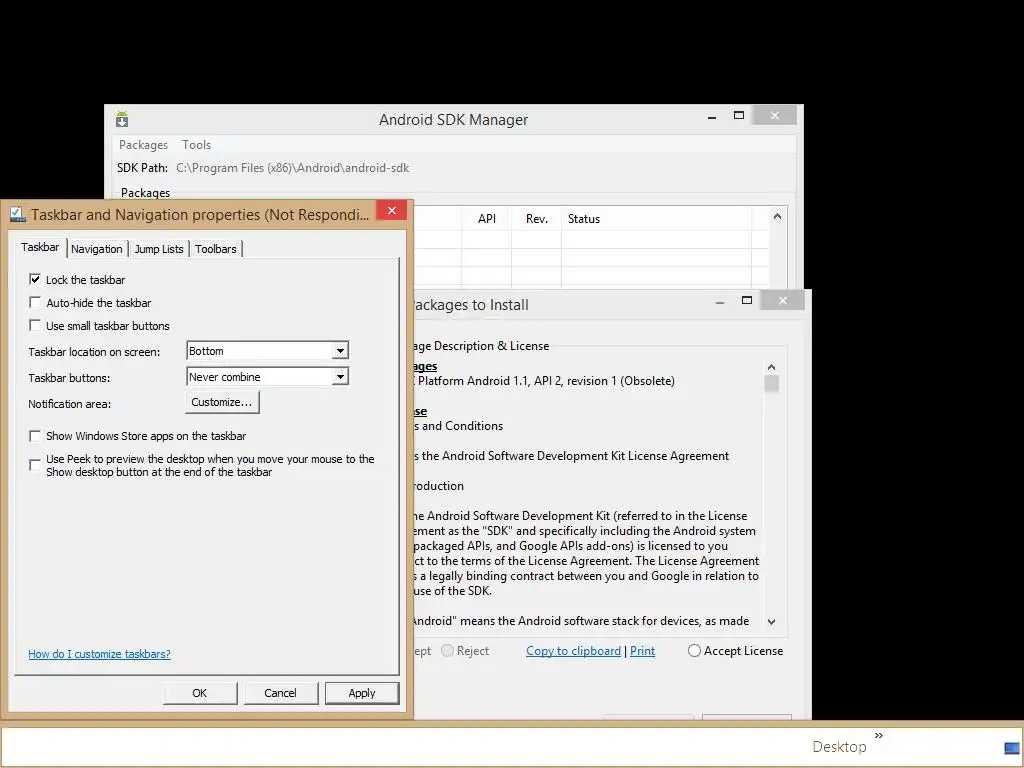Click license text scrollbar down arrow
Screen dimensions: 1024x768
[x=771, y=622]
